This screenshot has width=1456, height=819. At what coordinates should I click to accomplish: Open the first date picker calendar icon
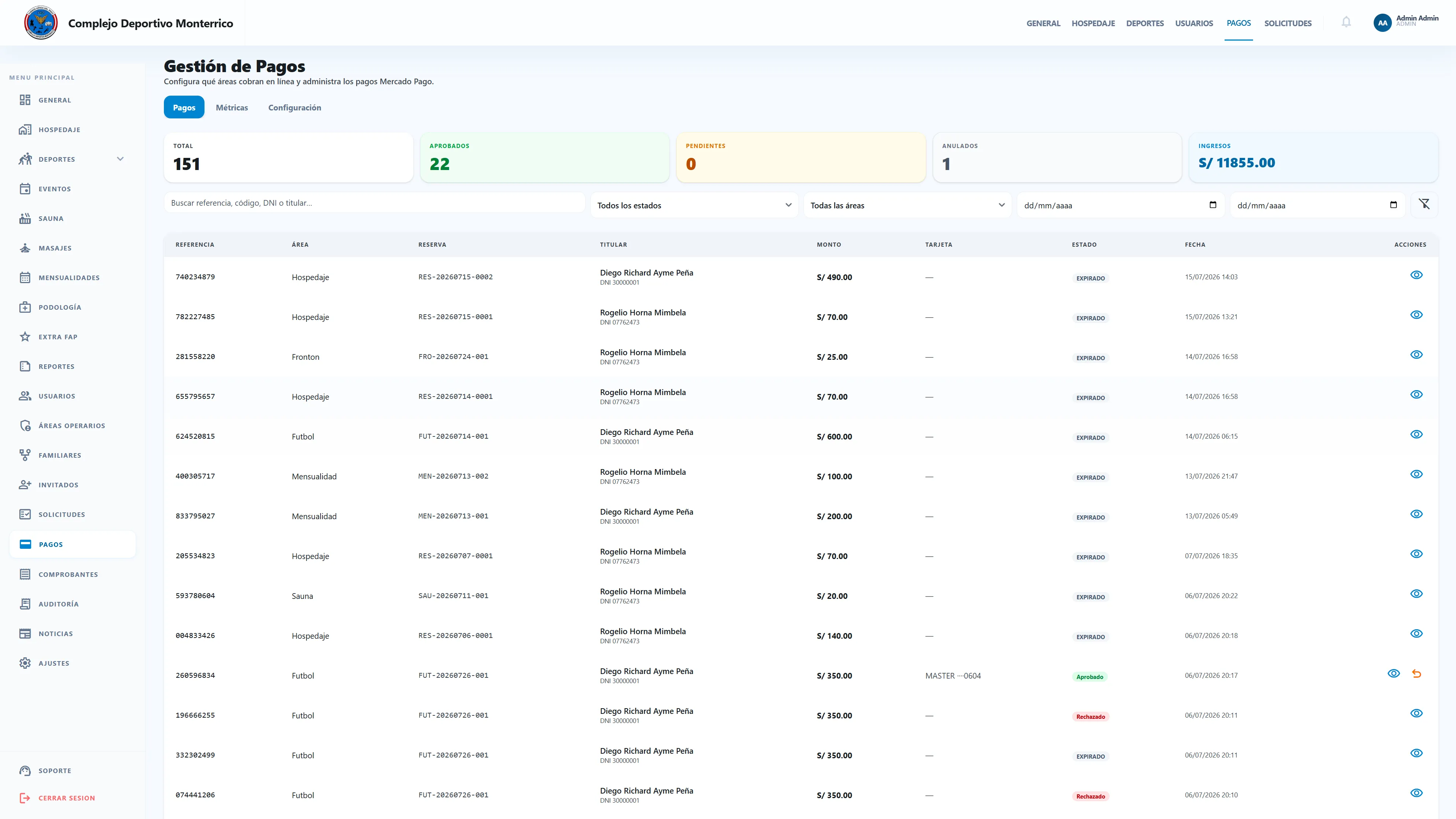pyautogui.click(x=1212, y=205)
